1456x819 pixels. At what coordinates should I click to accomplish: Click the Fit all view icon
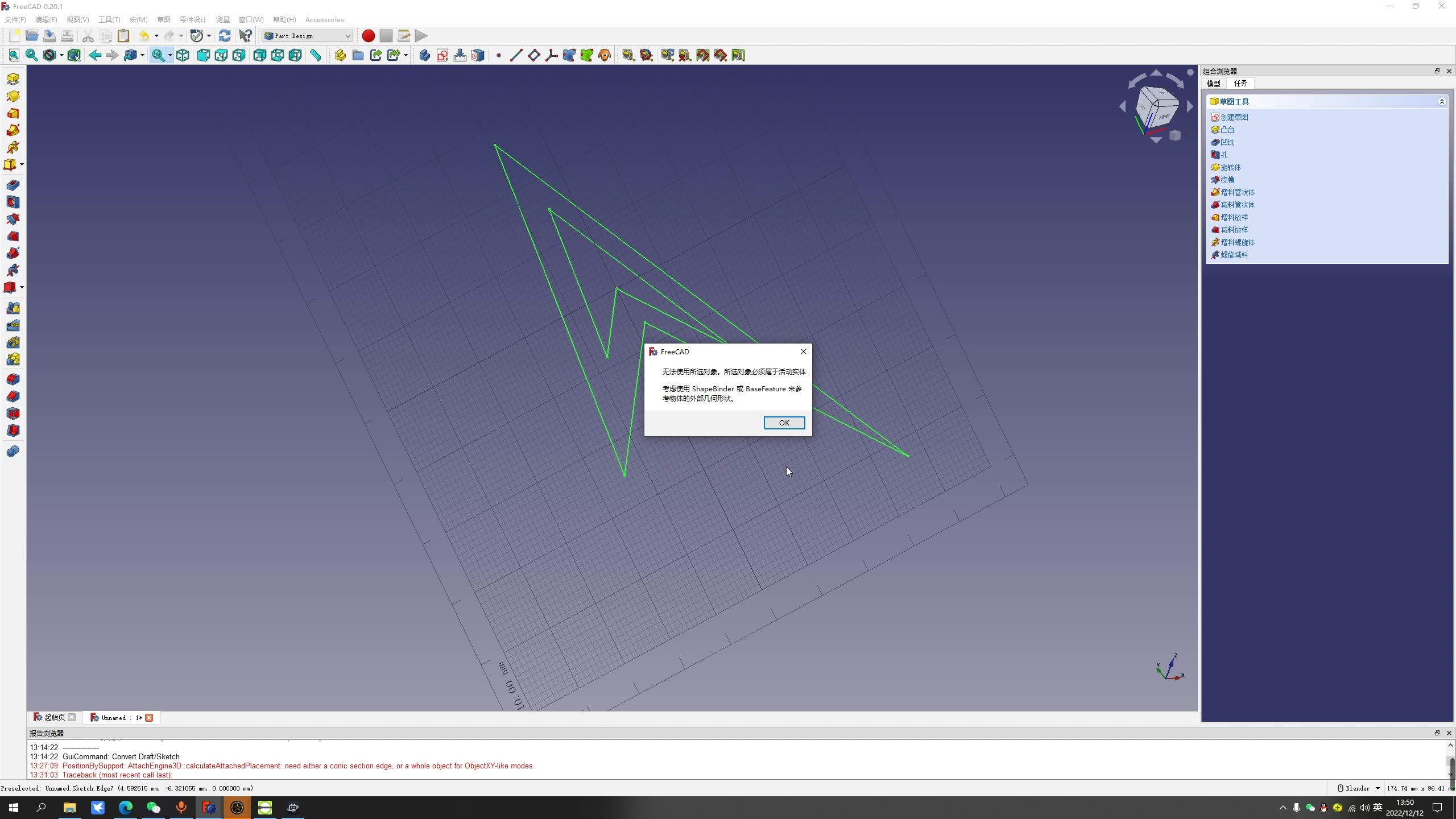click(x=14, y=55)
